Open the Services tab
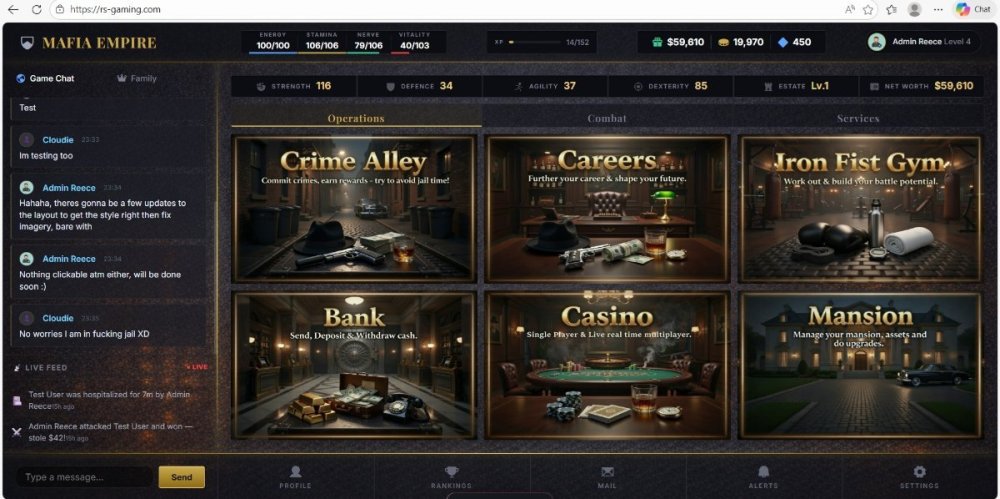Screen dimensions: 1000x499 click(858, 118)
